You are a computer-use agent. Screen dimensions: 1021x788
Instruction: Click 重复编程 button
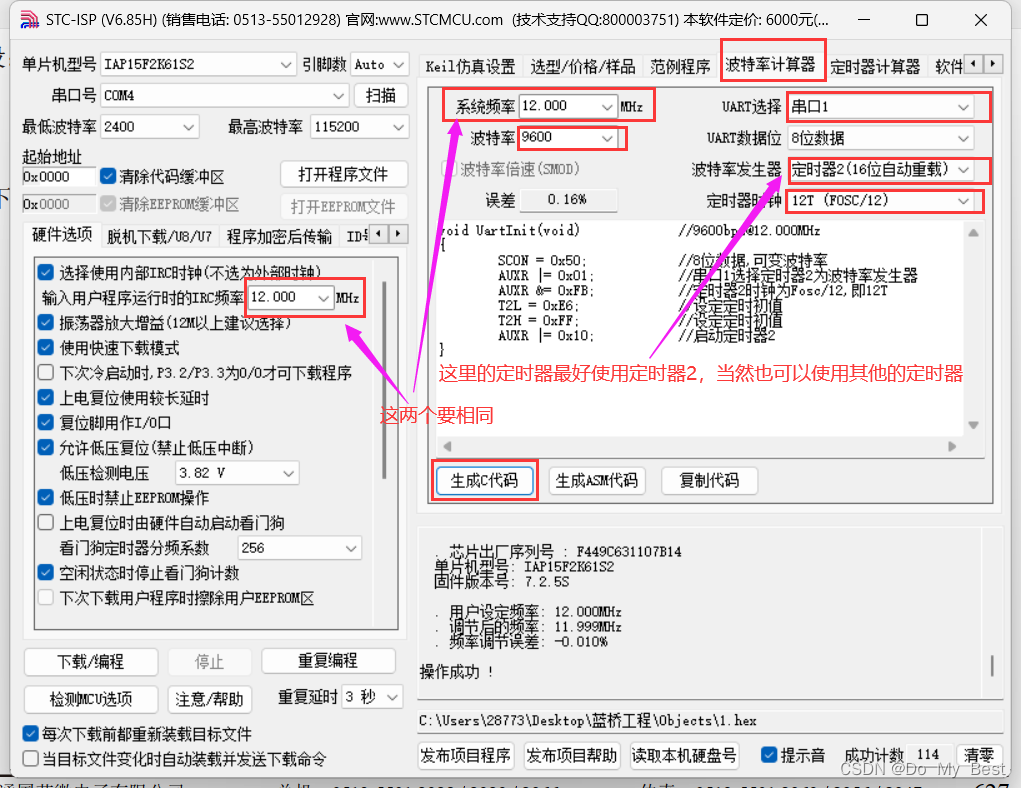(x=328, y=661)
